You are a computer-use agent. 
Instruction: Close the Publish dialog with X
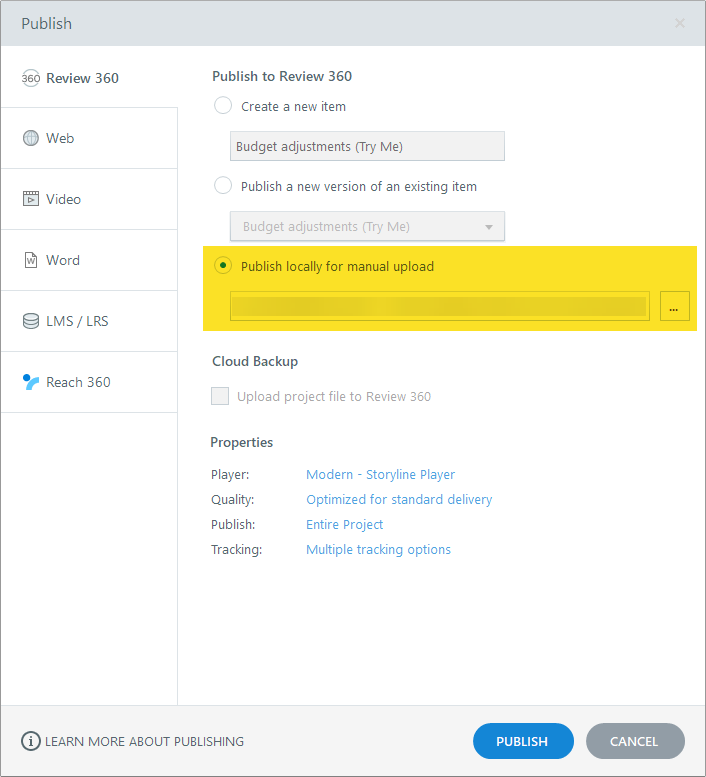[x=680, y=23]
